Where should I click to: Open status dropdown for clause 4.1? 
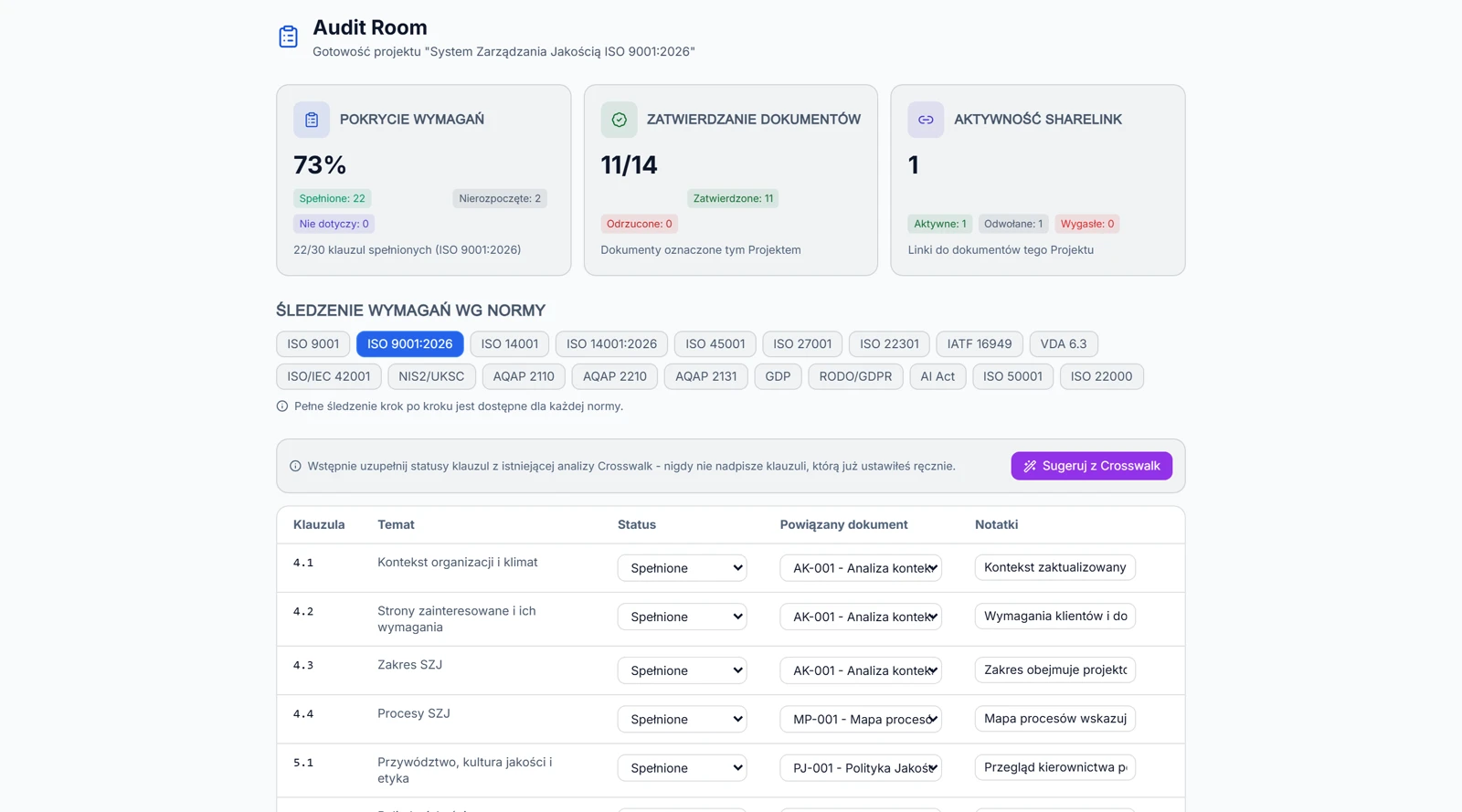point(682,568)
